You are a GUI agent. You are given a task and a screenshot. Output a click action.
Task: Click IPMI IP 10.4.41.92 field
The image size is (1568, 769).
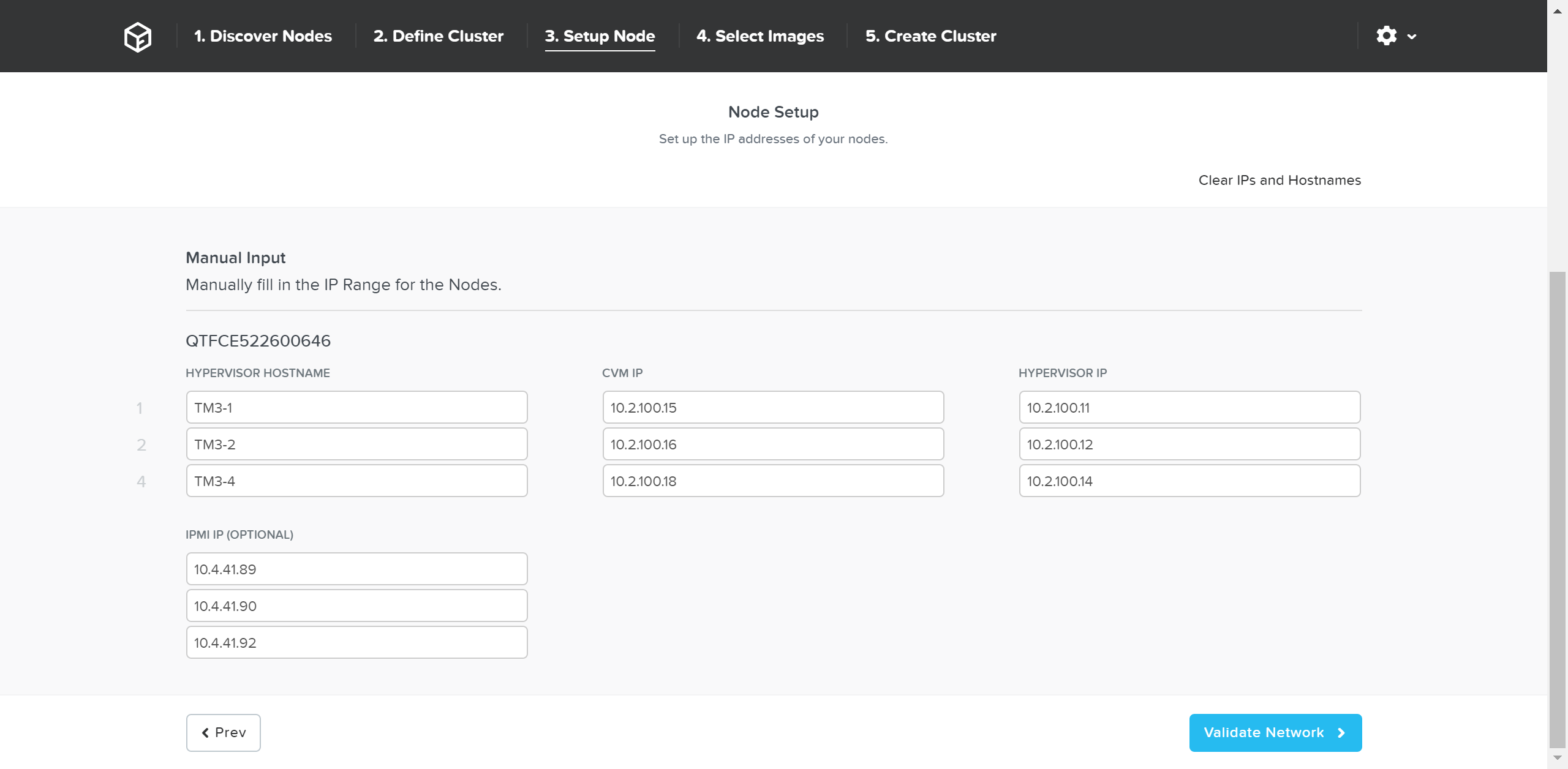tap(356, 643)
